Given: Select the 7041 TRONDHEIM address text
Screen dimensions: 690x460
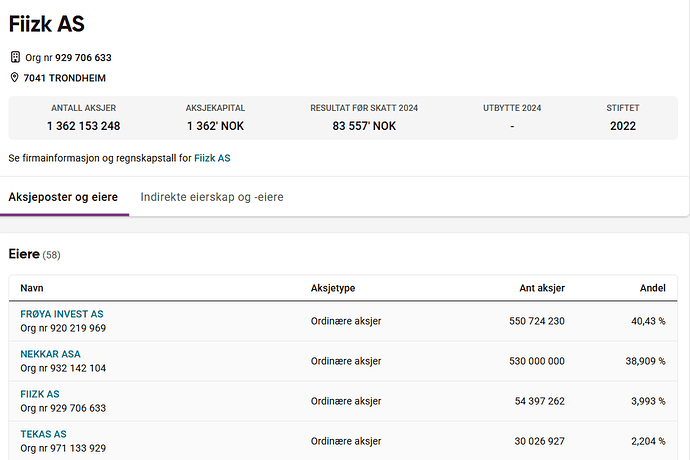Looking at the screenshot, I should [65, 78].
